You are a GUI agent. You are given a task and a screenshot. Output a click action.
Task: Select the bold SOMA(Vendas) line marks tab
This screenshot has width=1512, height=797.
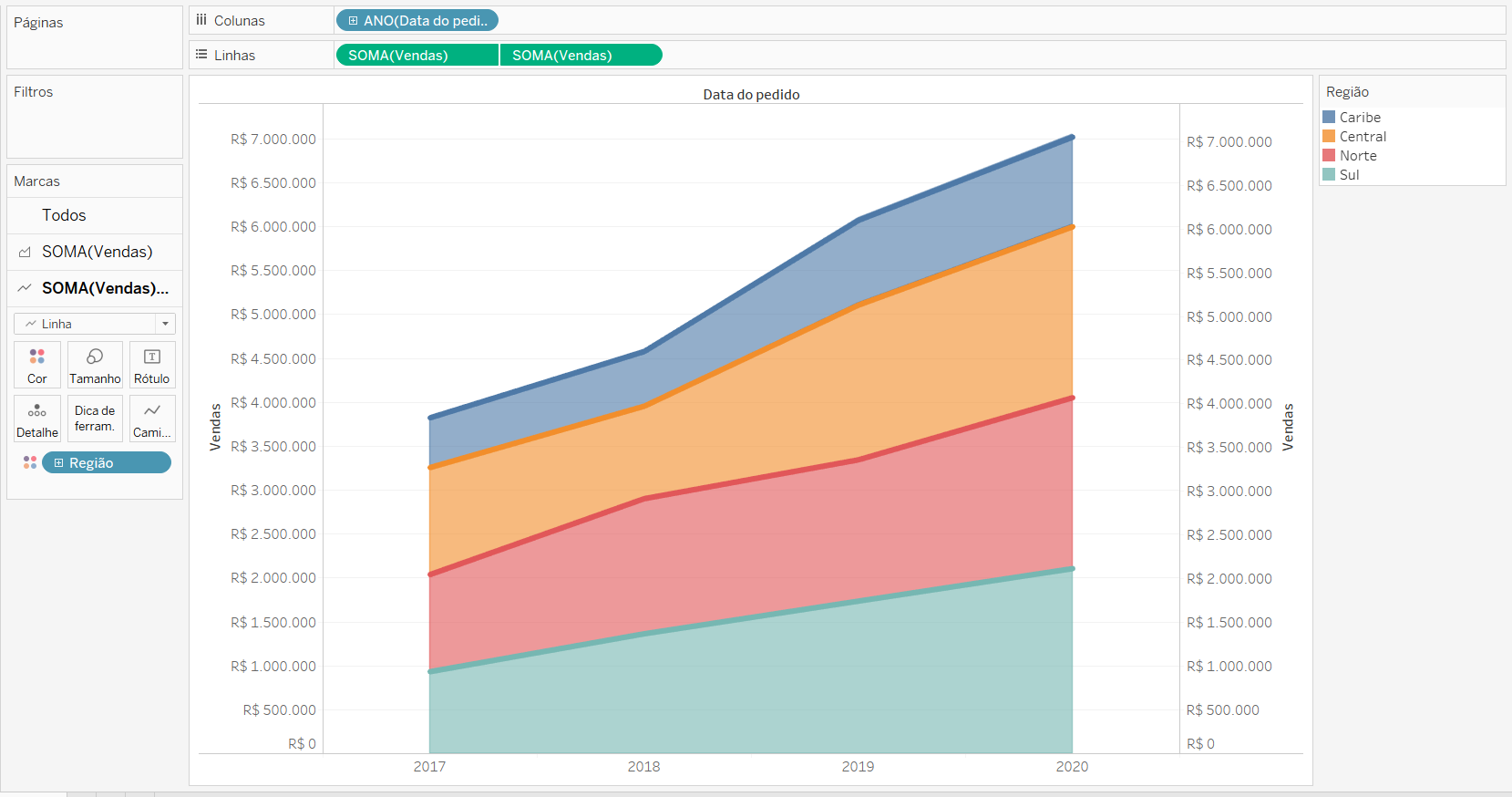point(95,288)
